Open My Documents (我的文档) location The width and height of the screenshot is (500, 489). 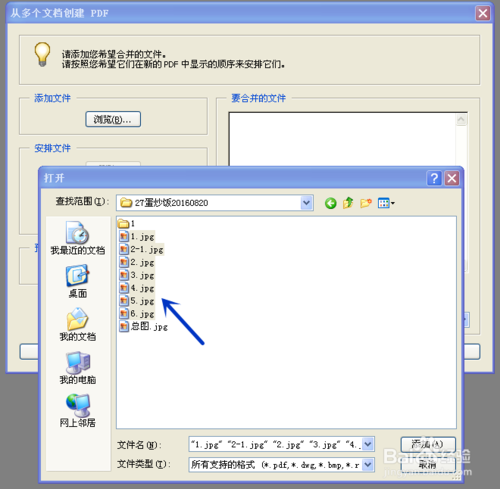coord(77,324)
